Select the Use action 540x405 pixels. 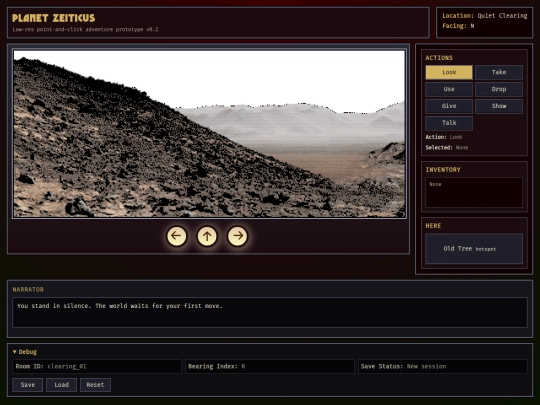[449, 89]
